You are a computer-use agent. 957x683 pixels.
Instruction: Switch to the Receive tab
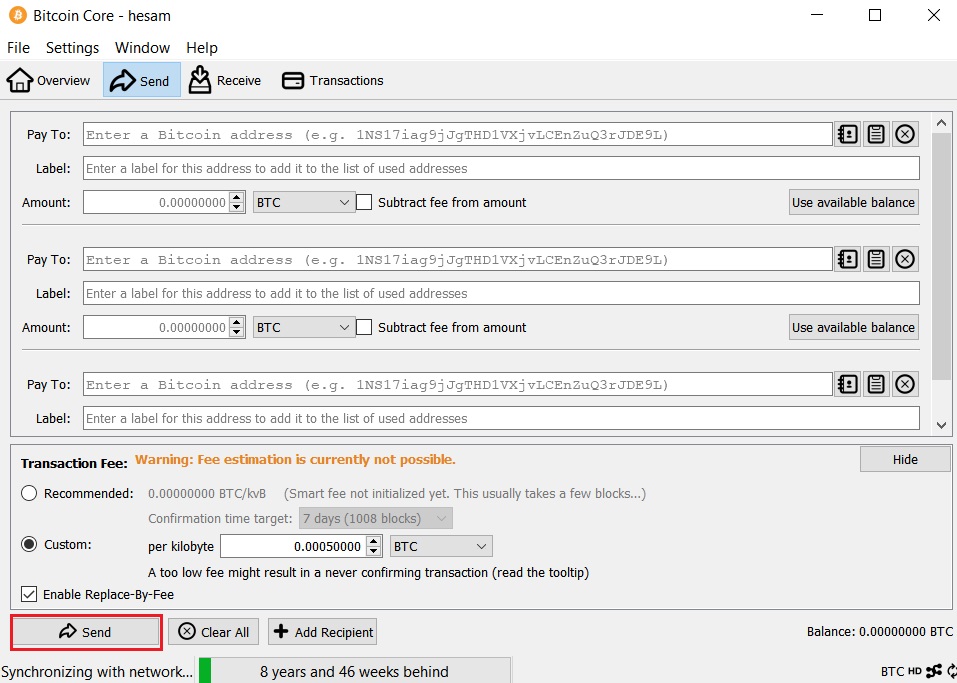224,80
